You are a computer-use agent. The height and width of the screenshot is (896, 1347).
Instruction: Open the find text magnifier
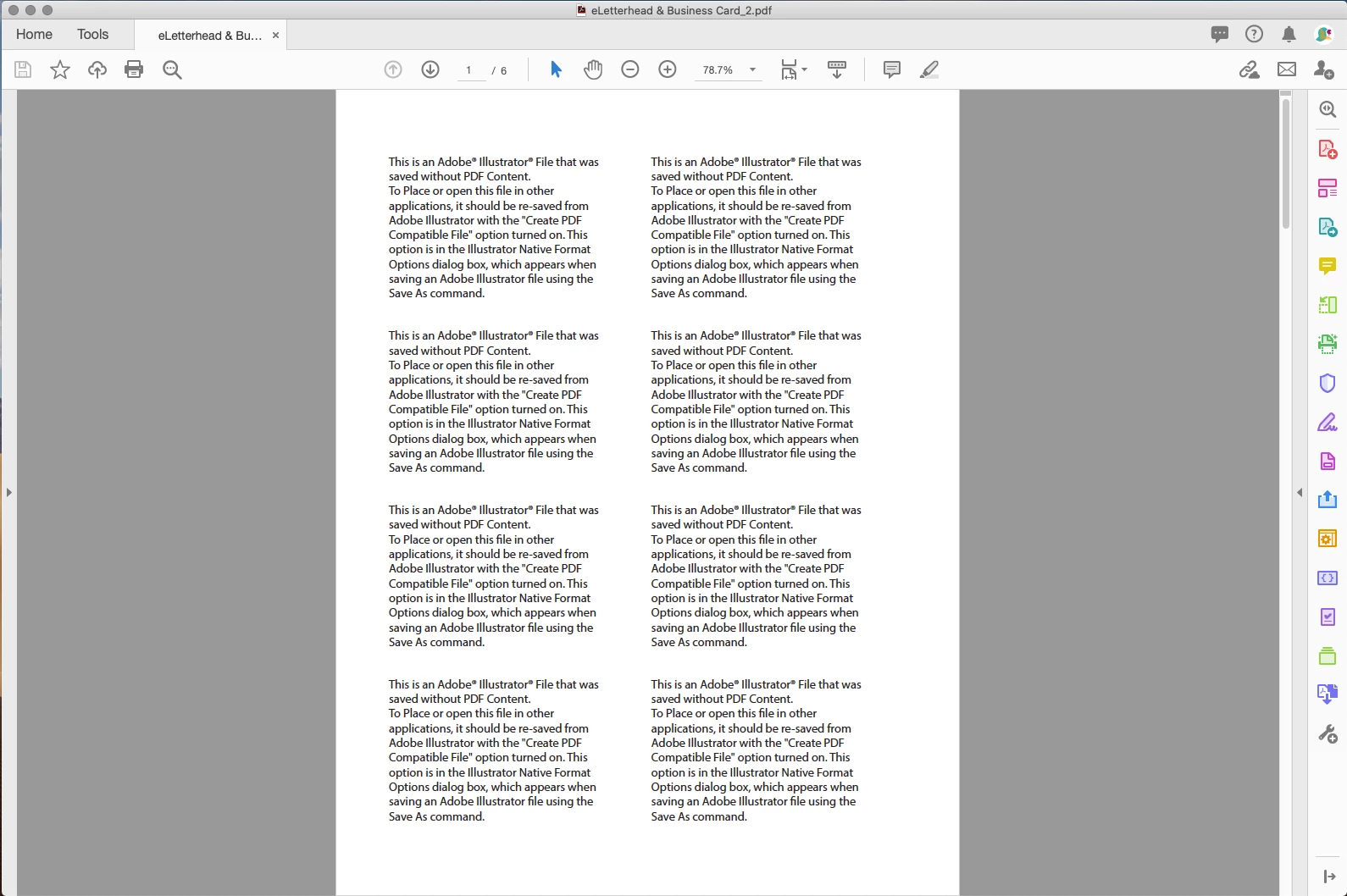[172, 69]
